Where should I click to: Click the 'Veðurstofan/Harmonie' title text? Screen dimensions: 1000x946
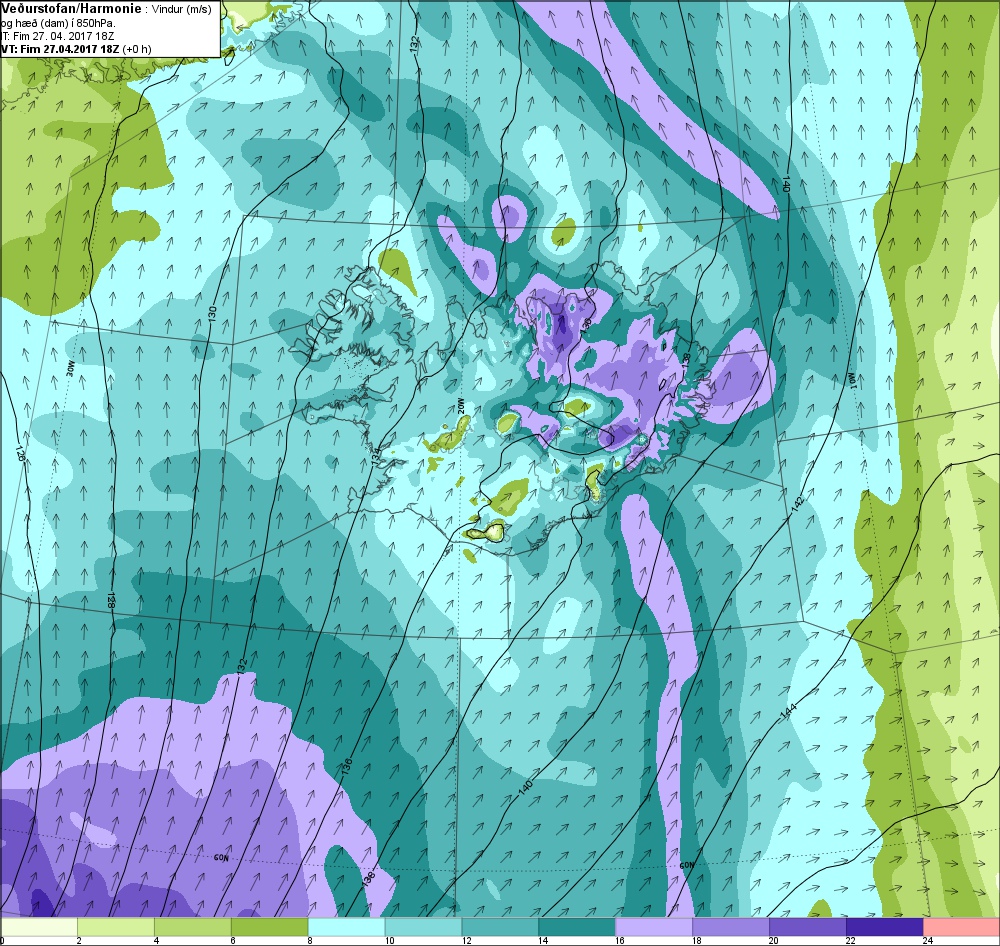click(72, 9)
